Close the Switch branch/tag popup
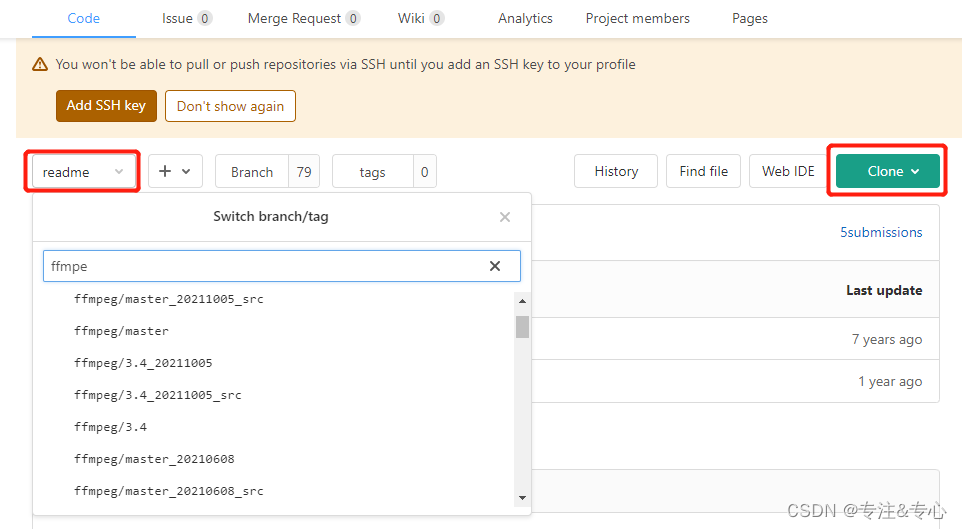The height and width of the screenshot is (529, 962). pos(505,217)
